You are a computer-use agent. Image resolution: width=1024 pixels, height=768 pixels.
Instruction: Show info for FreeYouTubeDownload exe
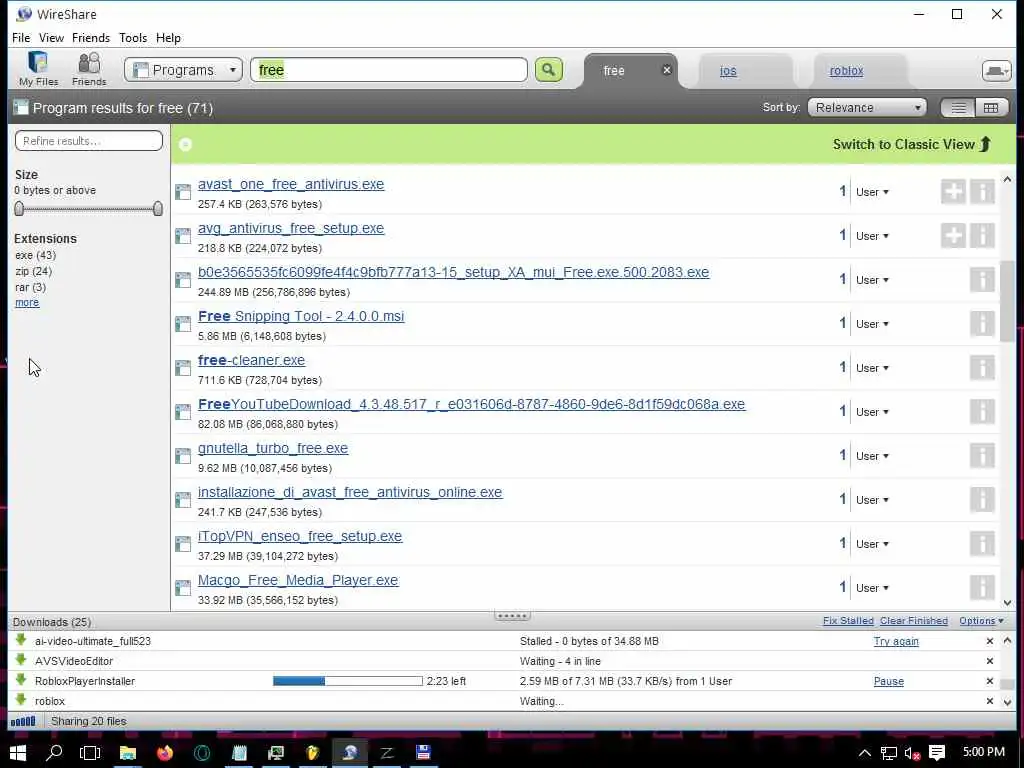click(x=982, y=411)
